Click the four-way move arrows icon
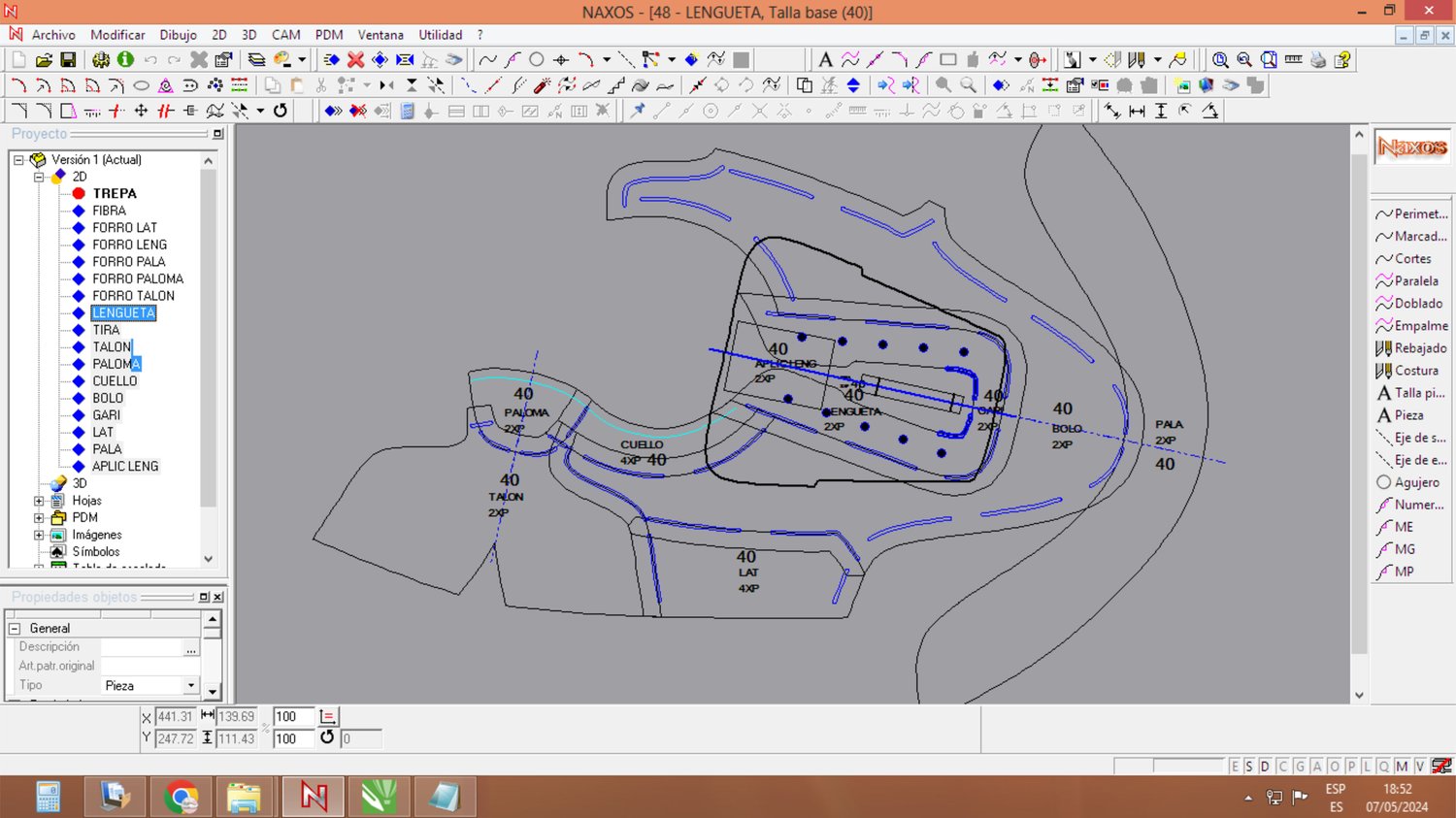The image size is (1456, 818). pos(141,111)
